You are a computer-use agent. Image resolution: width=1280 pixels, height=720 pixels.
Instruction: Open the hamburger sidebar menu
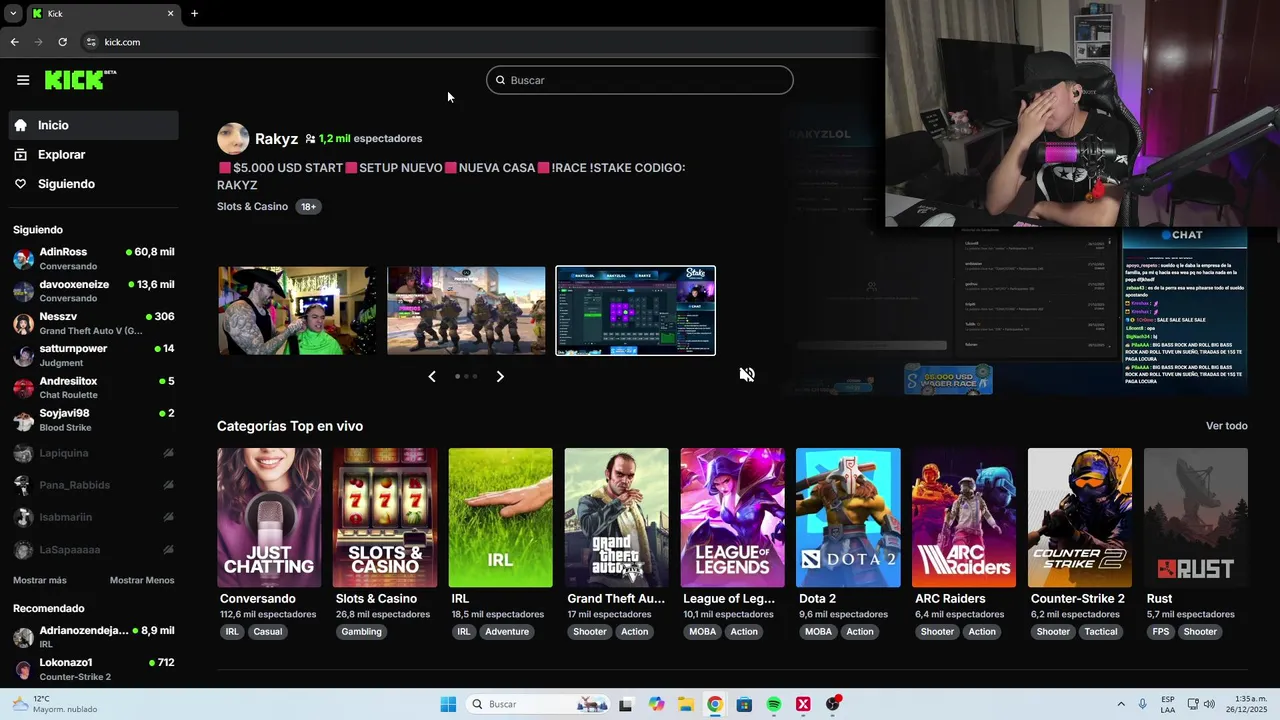(23, 80)
